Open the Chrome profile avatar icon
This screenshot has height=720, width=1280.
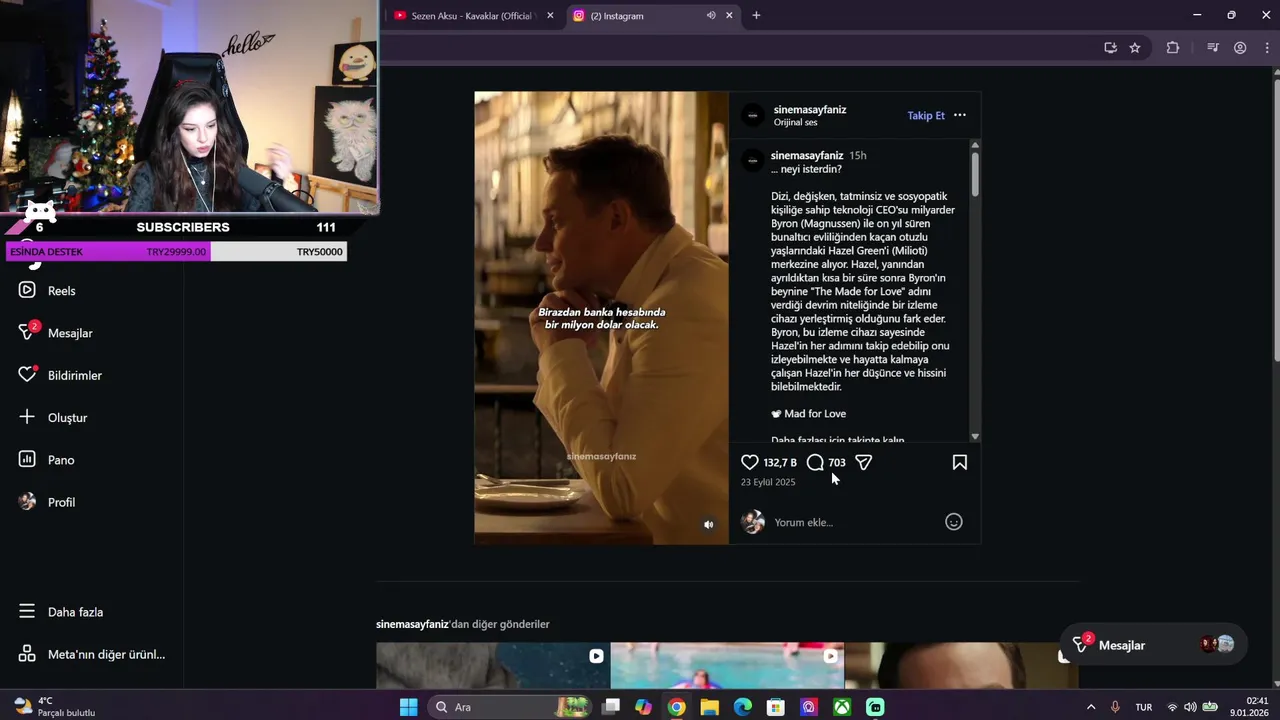pyautogui.click(x=1240, y=47)
